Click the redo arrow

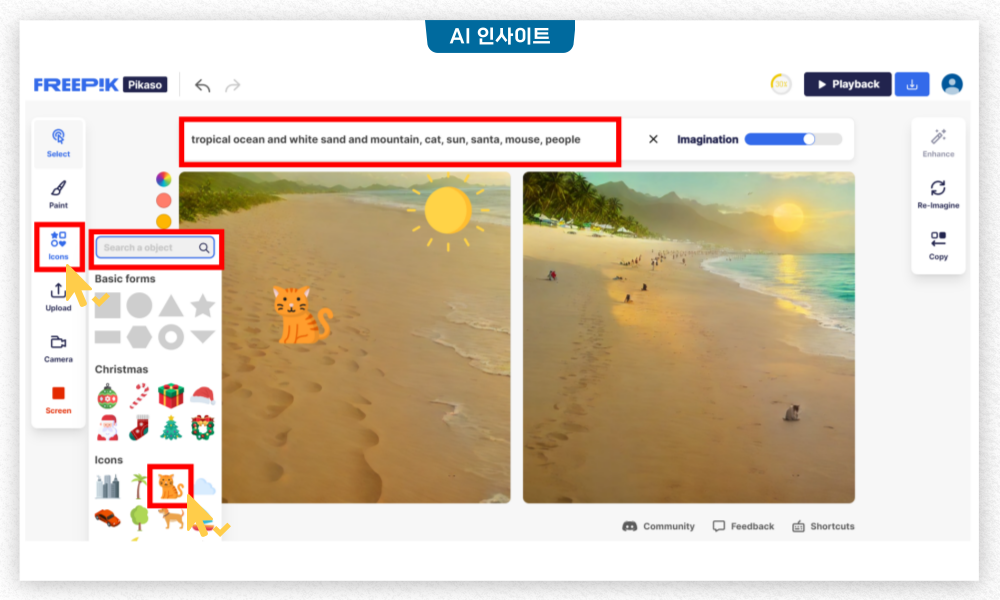(x=233, y=85)
